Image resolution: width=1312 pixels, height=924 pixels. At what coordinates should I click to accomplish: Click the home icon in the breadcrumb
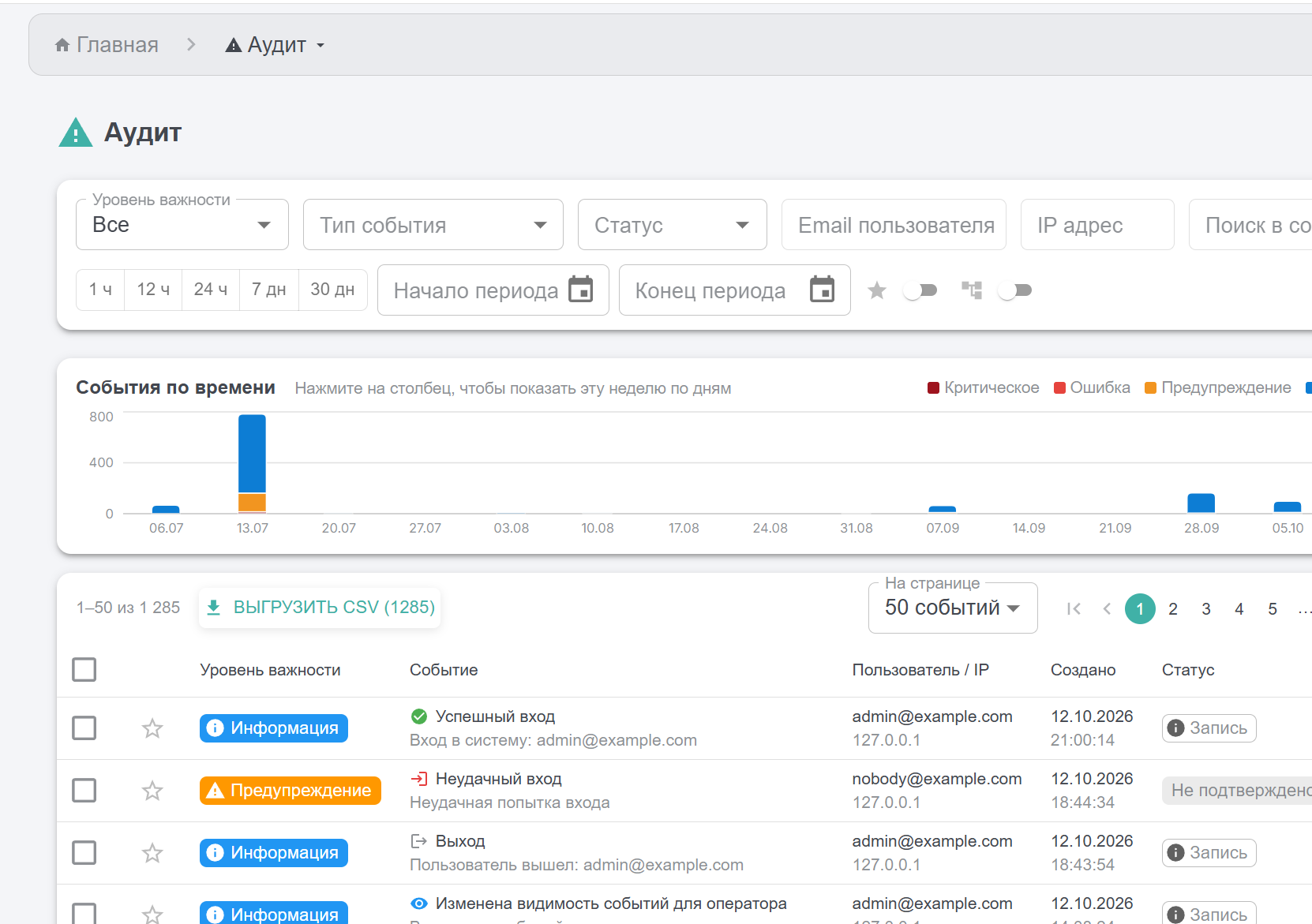(x=62, y=45)
